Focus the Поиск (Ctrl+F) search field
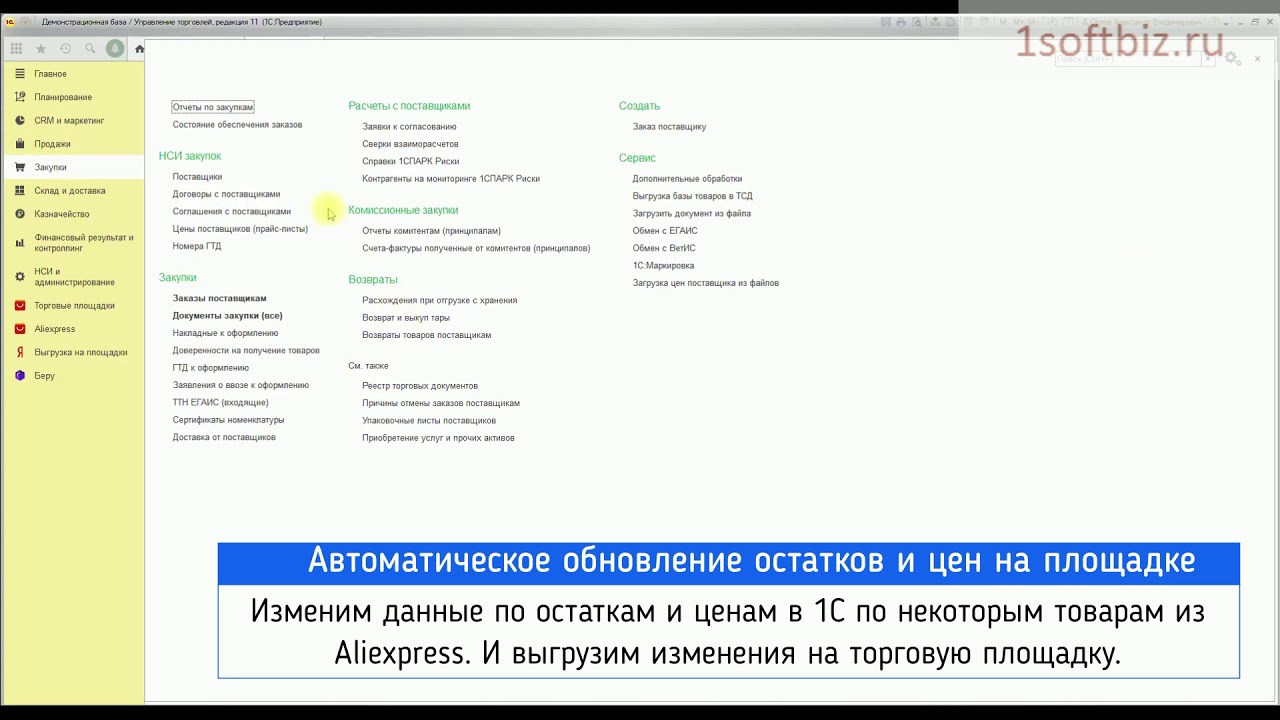 (1128, 59)
